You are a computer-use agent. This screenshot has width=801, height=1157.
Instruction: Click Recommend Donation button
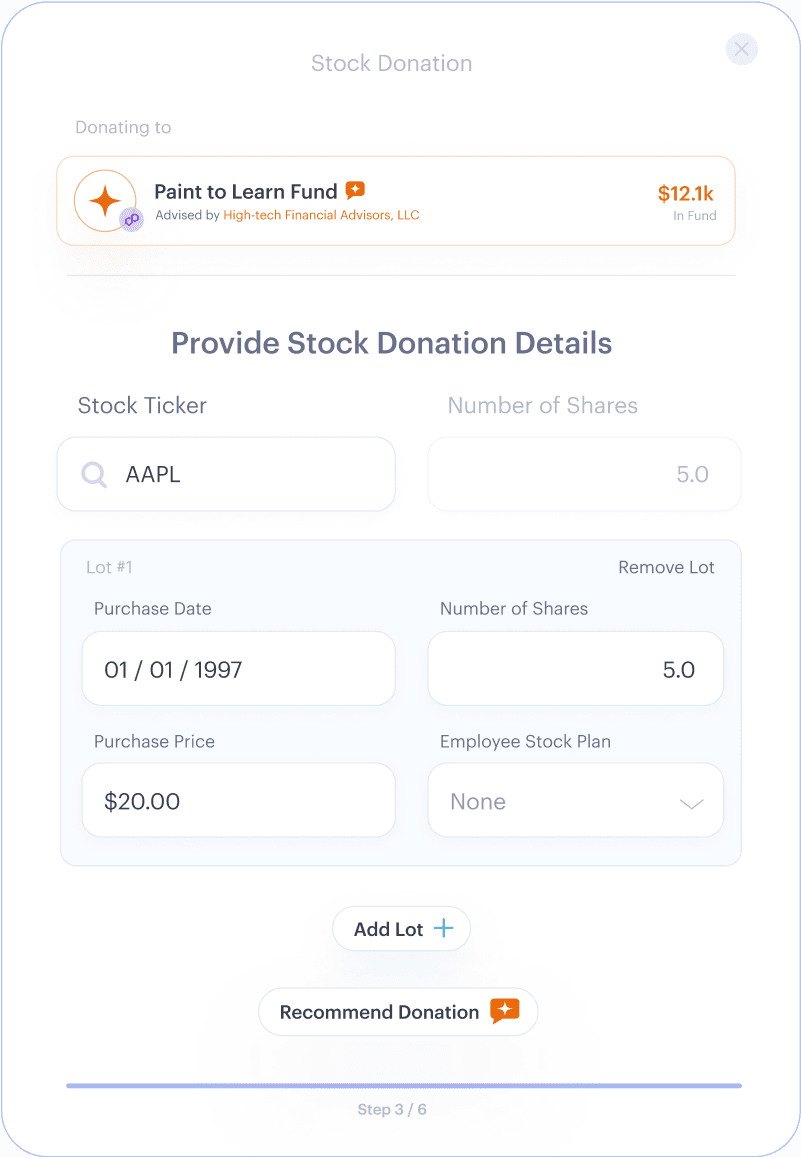coord(380,1012)
